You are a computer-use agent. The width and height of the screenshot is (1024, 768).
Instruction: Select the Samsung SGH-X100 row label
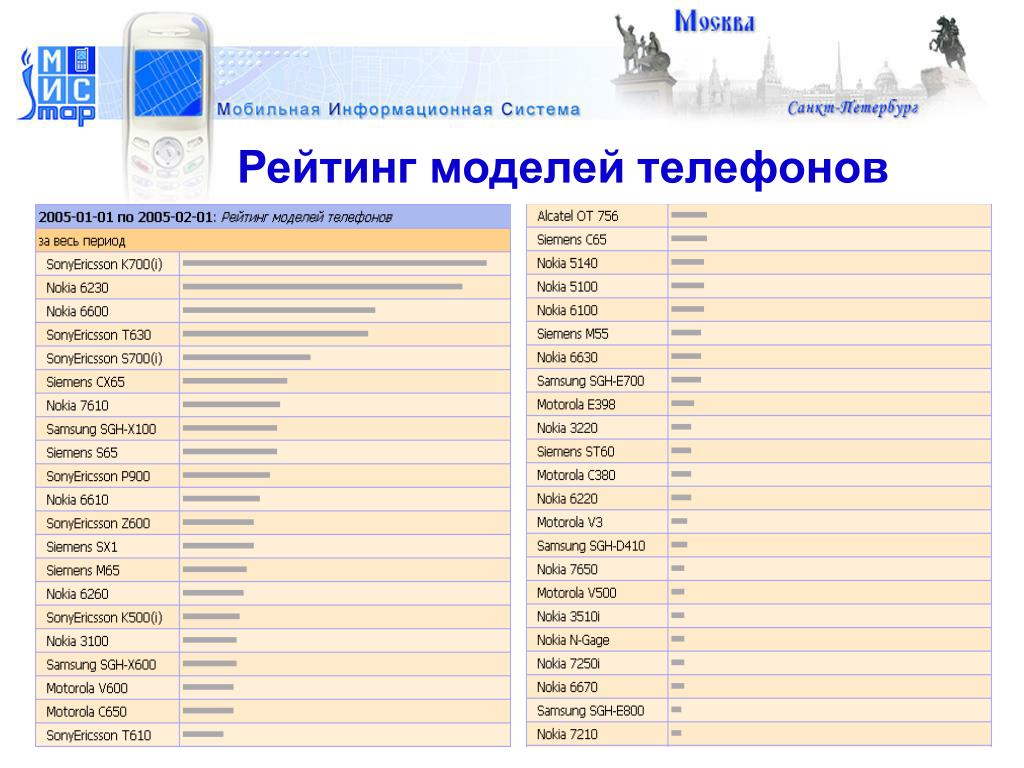pyautogui.click(x=101, y=429)
